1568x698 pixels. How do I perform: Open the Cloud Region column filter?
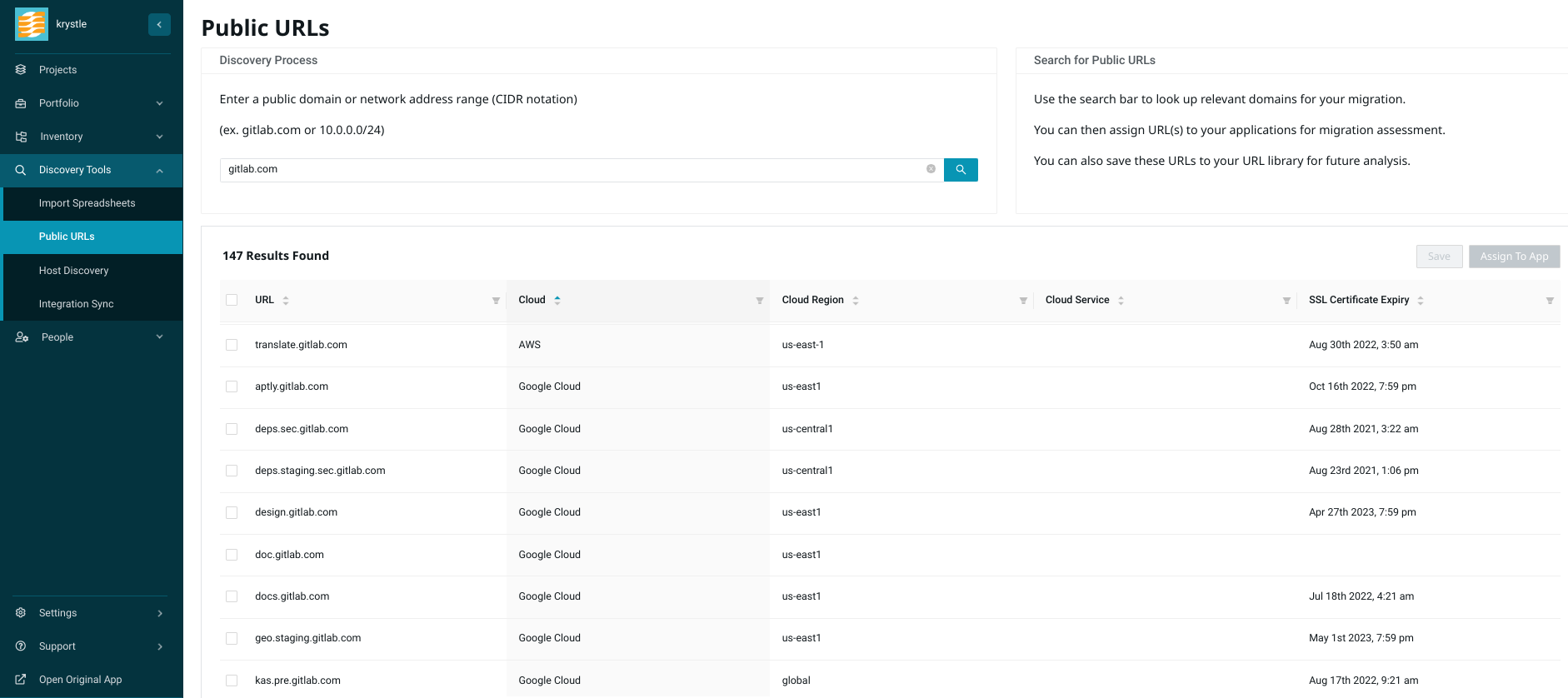[1023, 301]
